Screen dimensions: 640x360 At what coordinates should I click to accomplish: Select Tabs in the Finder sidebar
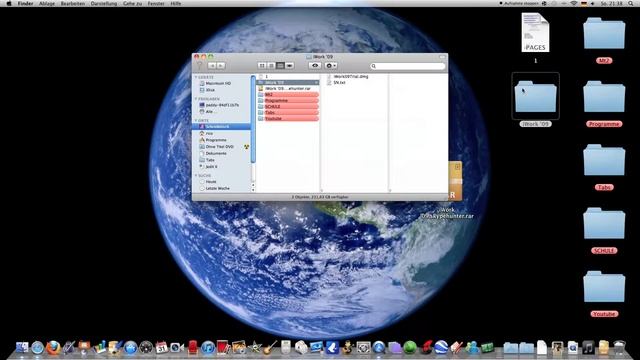[x=207, y=160]
